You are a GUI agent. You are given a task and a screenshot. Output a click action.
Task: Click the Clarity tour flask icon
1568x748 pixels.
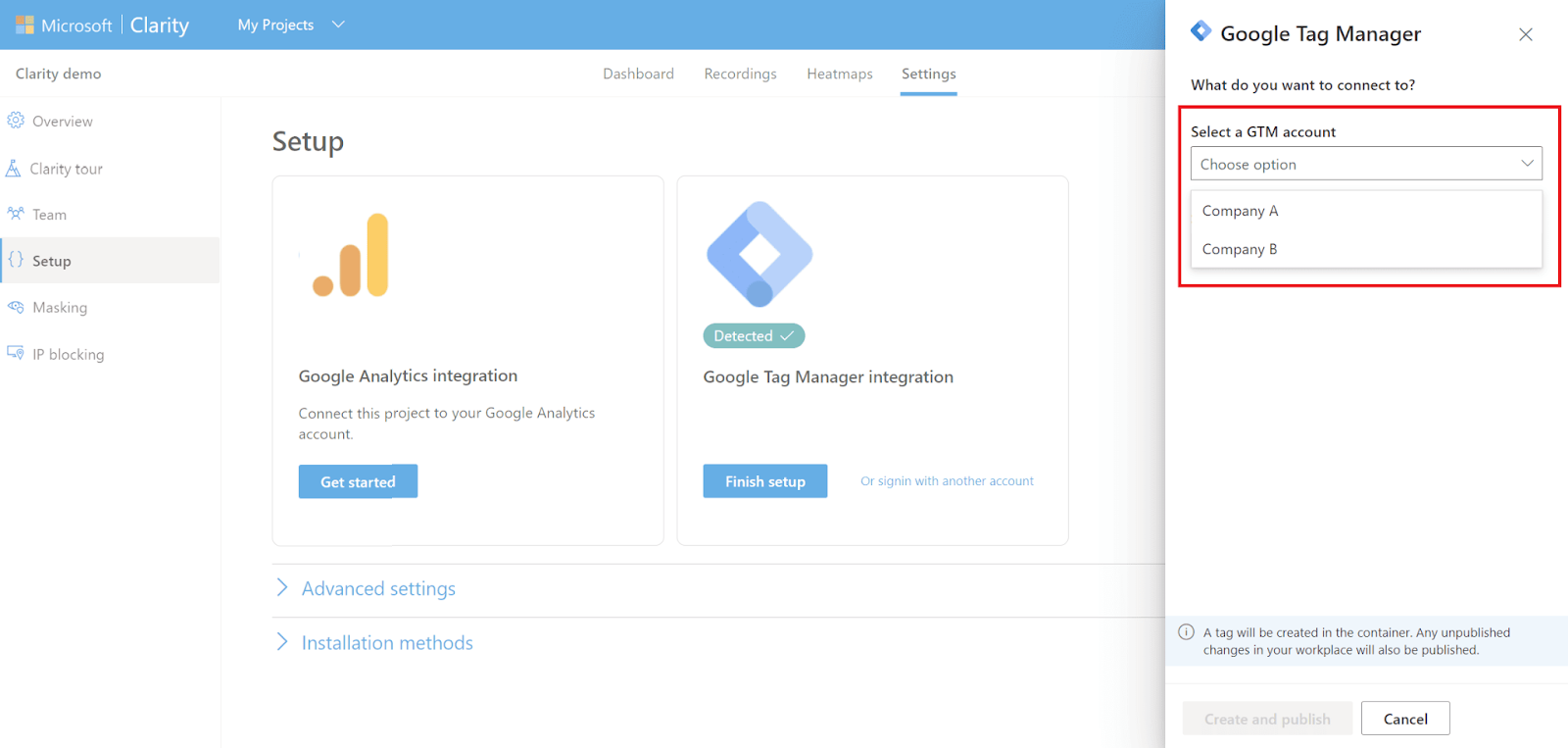[x=14, y=169]
